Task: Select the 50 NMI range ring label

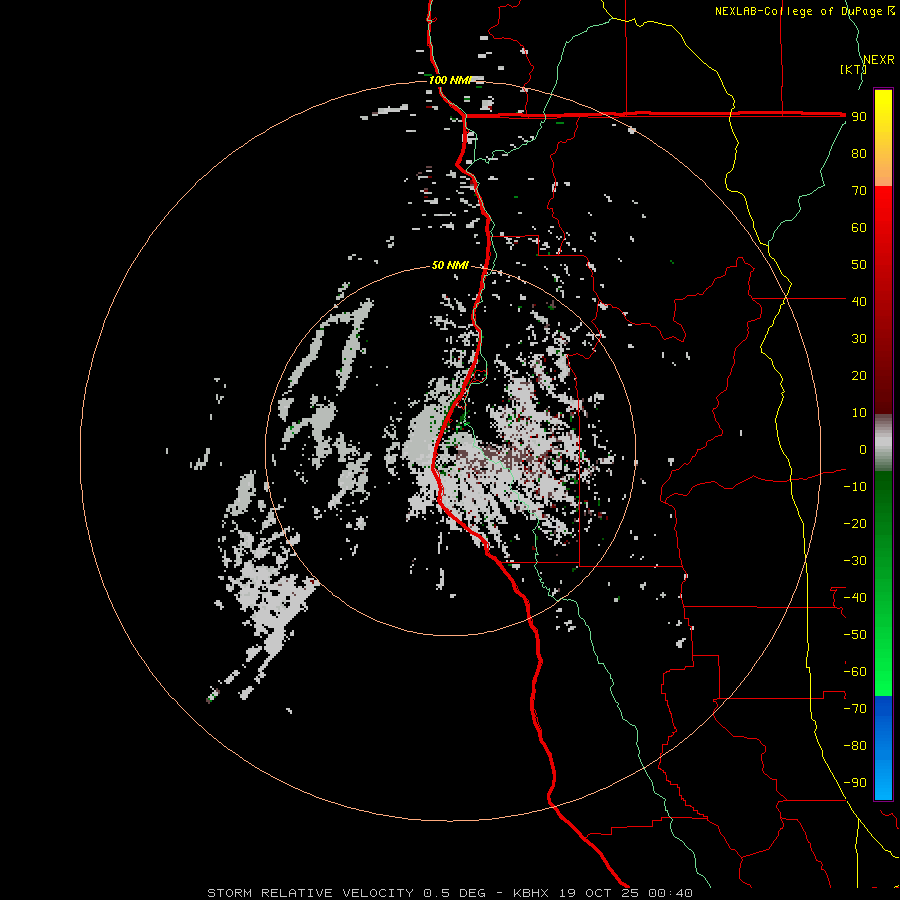Action: (450, 265)
